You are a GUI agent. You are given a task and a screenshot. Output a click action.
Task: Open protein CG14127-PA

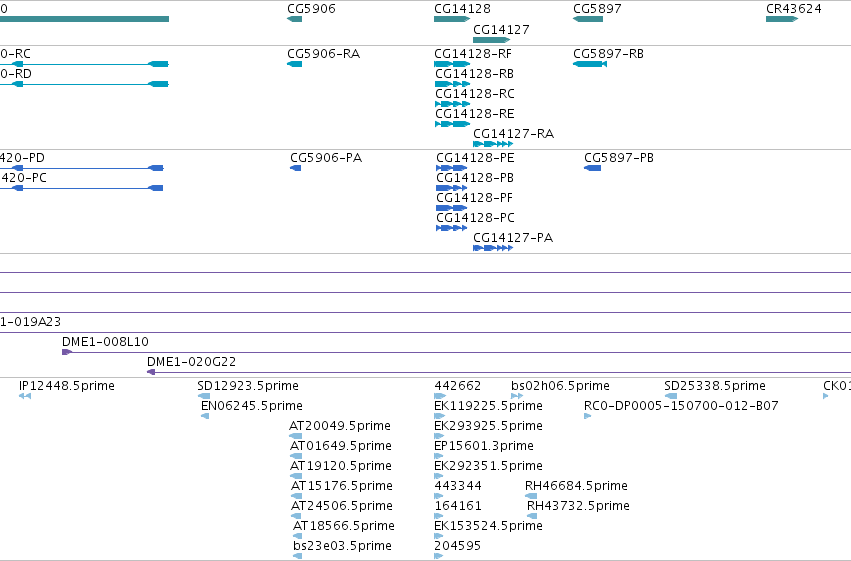513,238
